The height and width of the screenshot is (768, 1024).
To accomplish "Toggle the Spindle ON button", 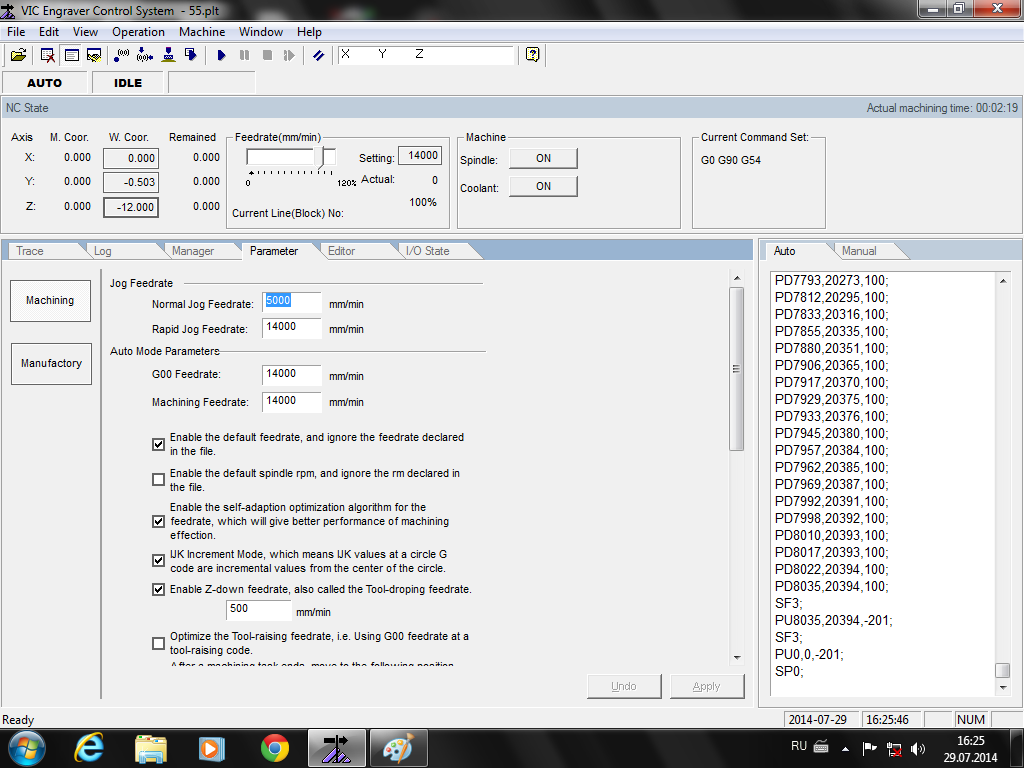I will click(x=543, y=159).
